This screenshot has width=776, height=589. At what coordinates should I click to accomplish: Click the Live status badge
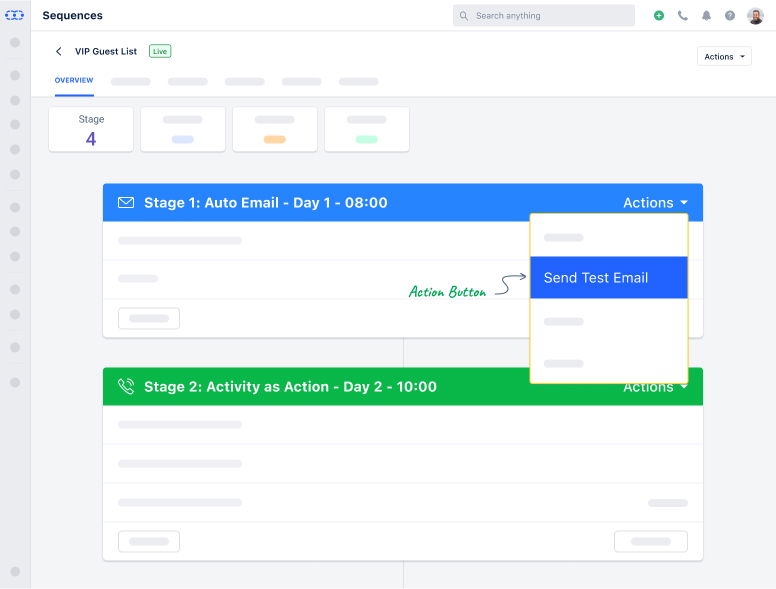pos(160,51)
